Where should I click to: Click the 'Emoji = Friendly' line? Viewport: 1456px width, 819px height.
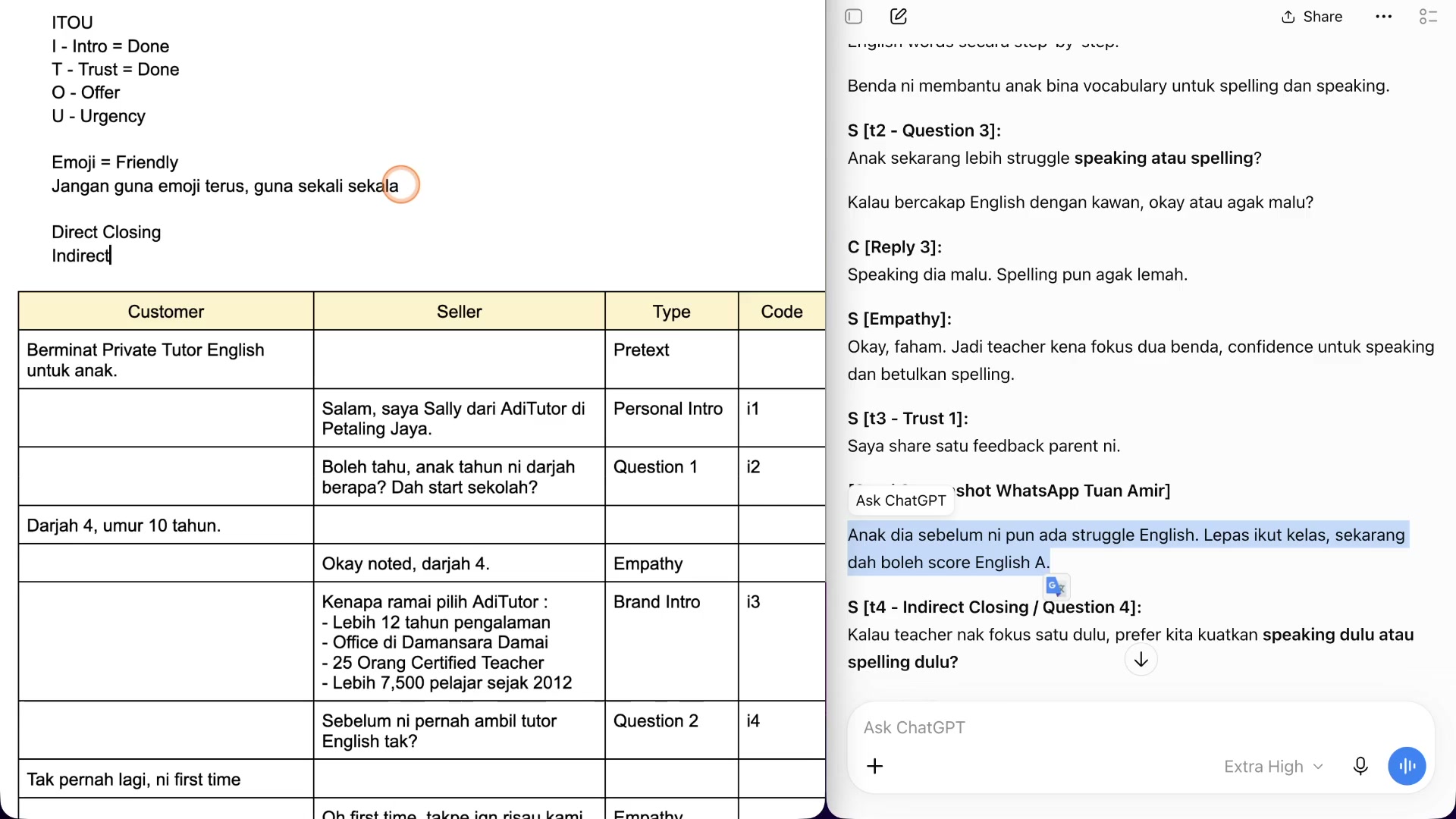pos(115,162)
